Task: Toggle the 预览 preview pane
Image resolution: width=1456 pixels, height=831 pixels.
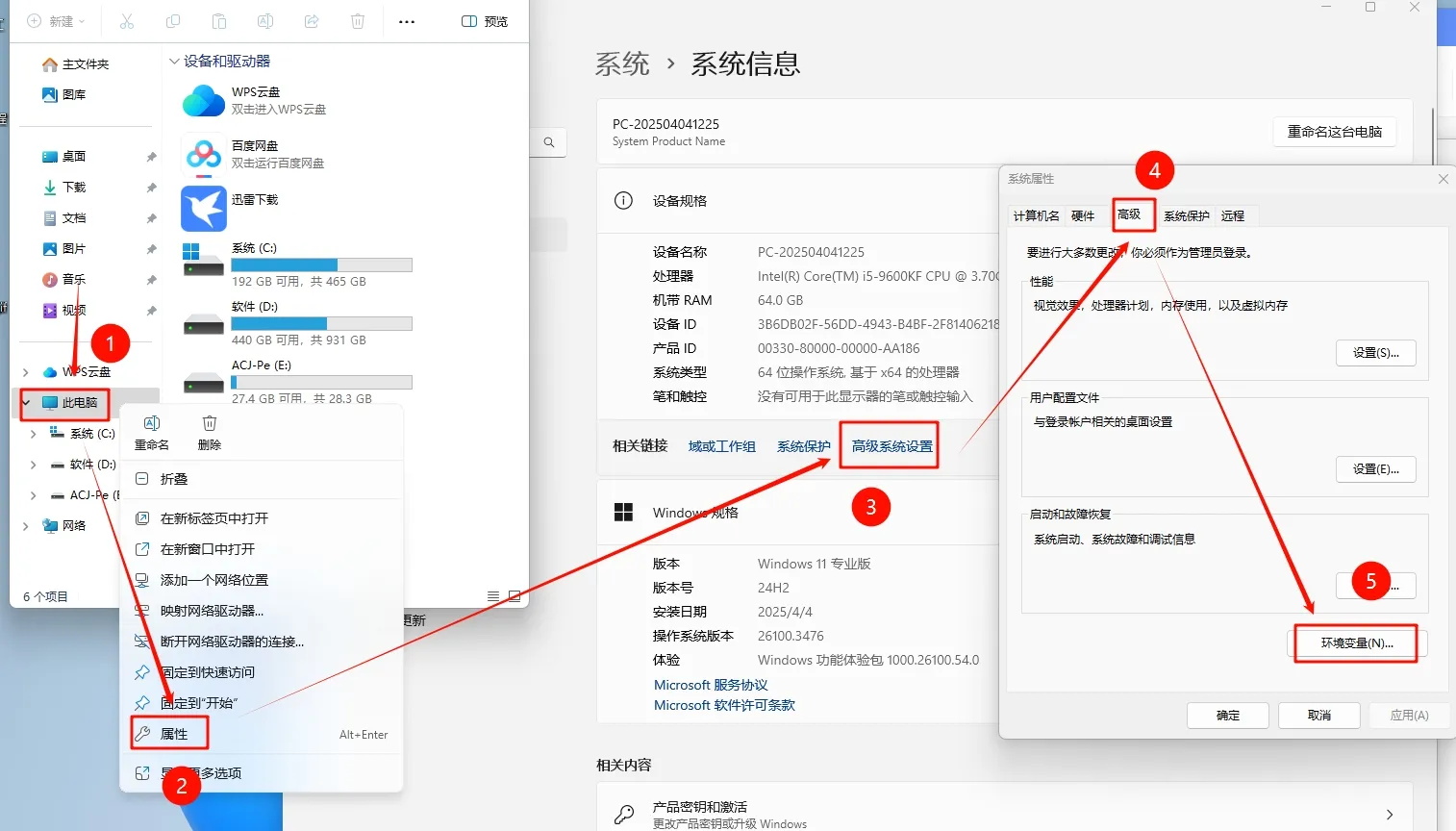Action: coord(484,20)
